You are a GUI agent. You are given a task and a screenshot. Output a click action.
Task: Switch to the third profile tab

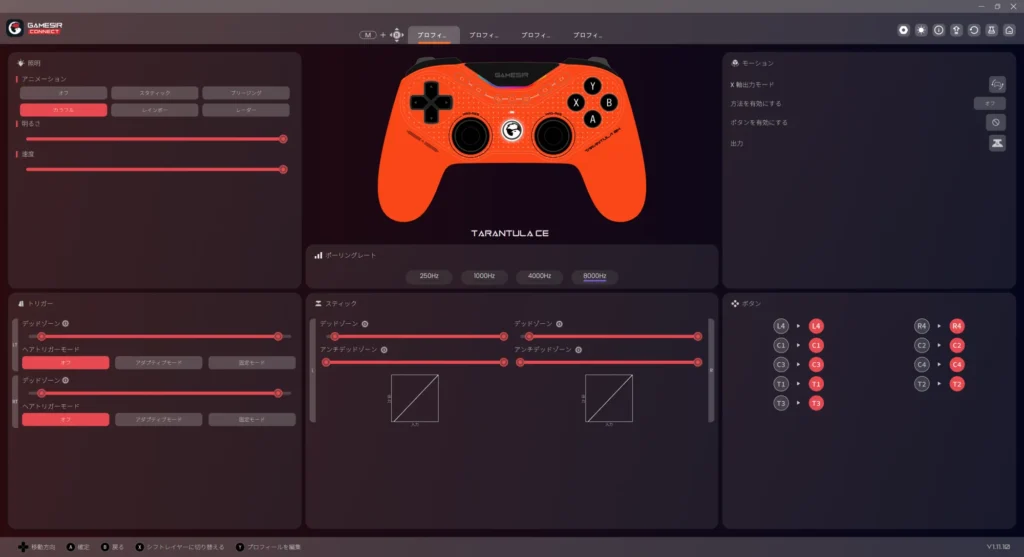click(x=537, y=35)
